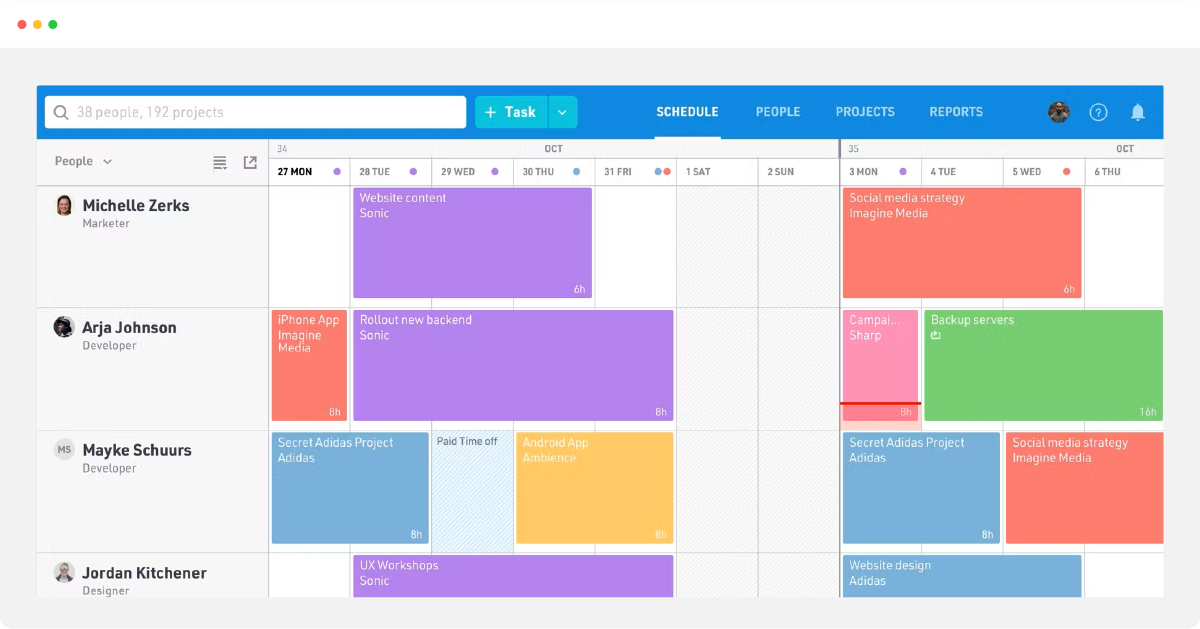The height and width of the screenshot is (629, 1200).
Task: Click the + Task button
Action: coord(511,112)
